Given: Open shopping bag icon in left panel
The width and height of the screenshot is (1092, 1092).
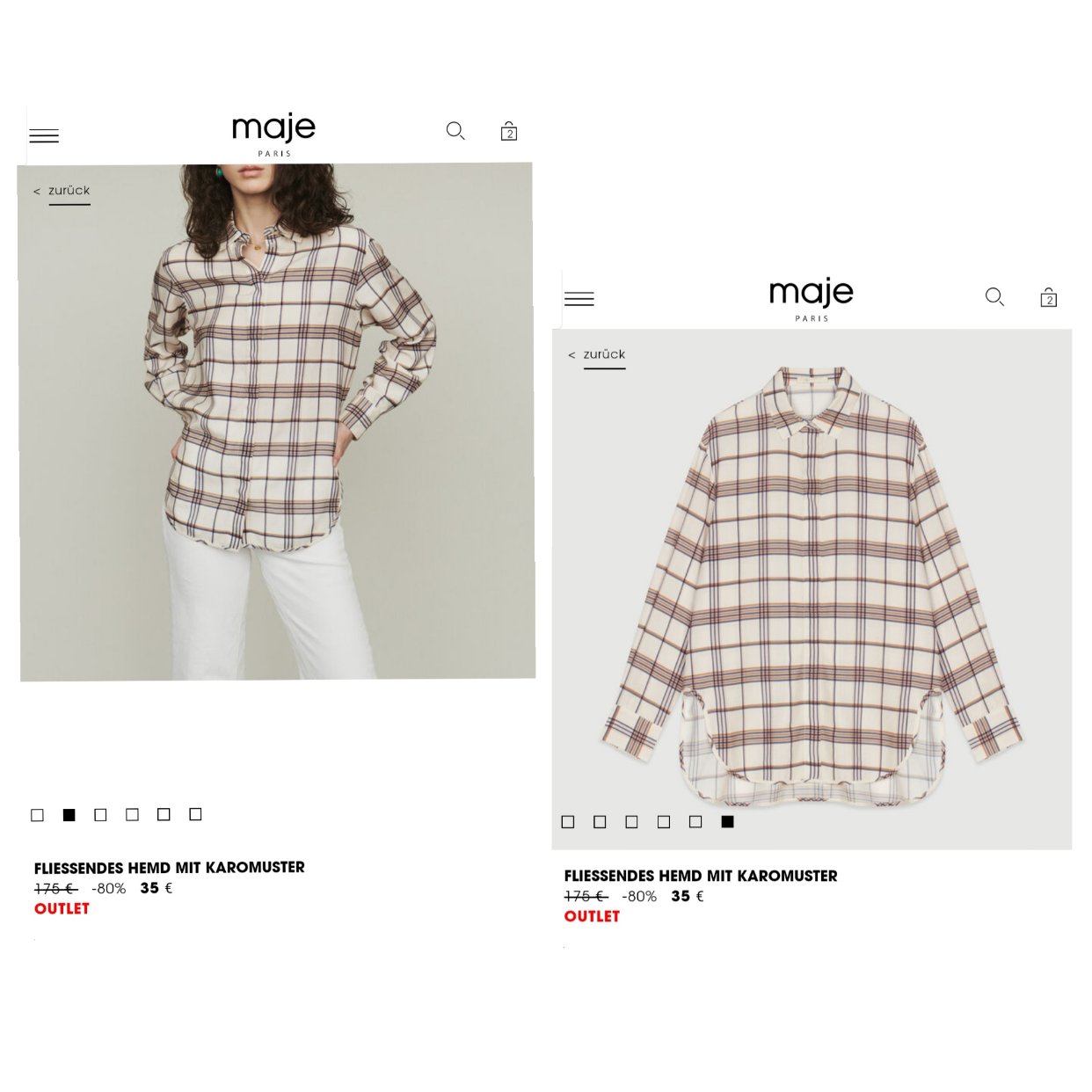Looking at the screenshot, I should coord(509,132).
